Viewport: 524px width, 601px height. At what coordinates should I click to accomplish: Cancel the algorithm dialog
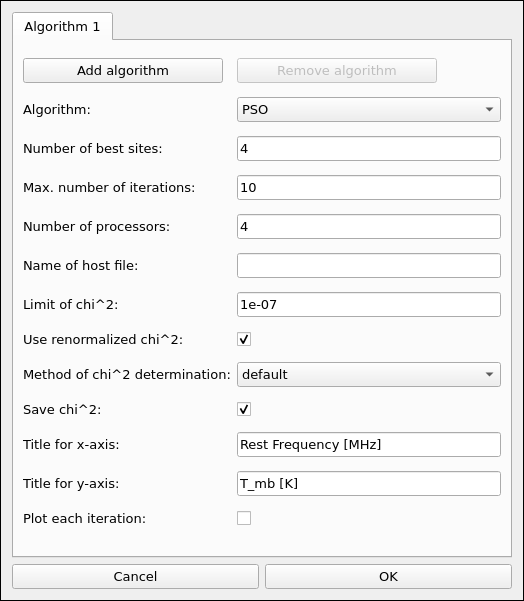click(x=135, y=576)
